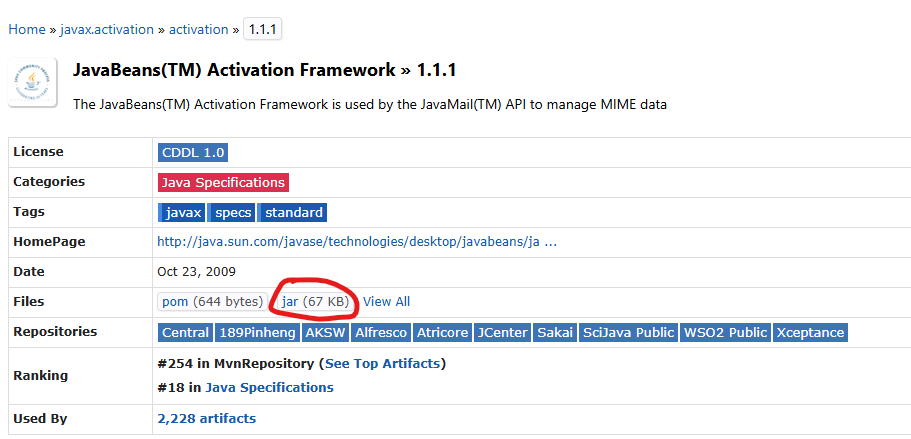Open the JCenter repository tag
The width and height of the screenshot is (911, 439).
click(503, 333)
